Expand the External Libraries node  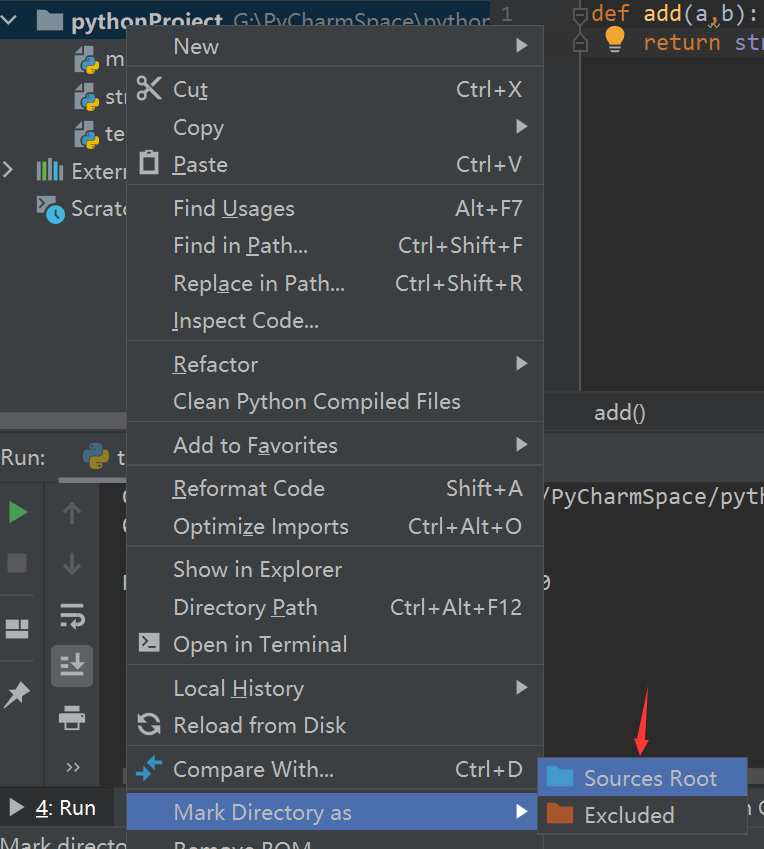8,170
